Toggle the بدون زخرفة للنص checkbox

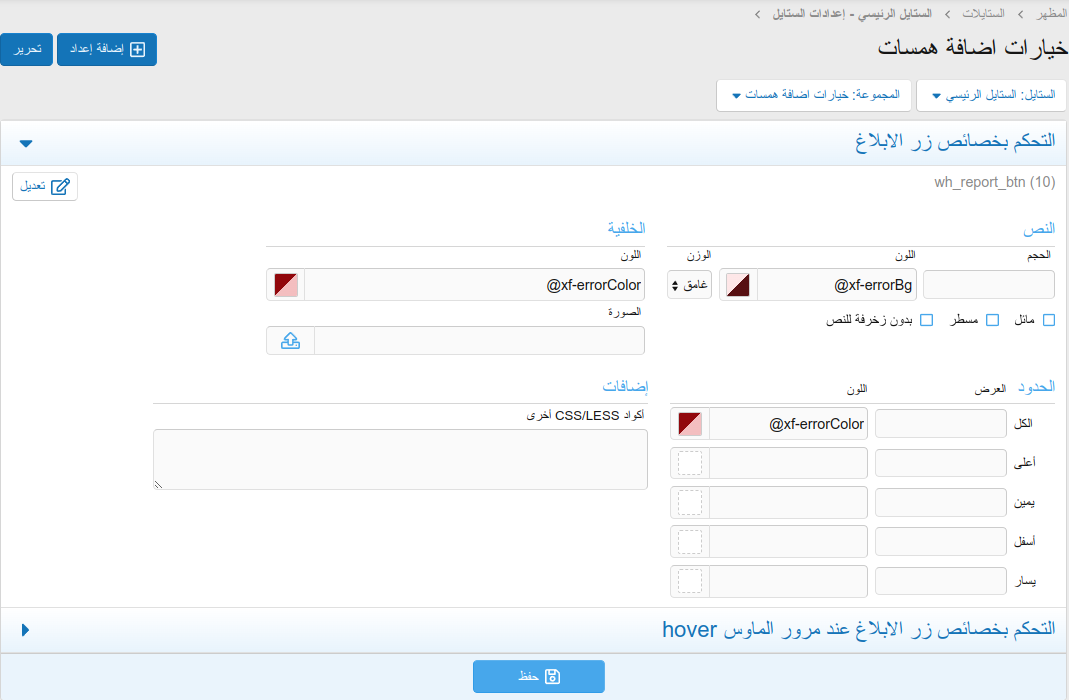(926, 320)
